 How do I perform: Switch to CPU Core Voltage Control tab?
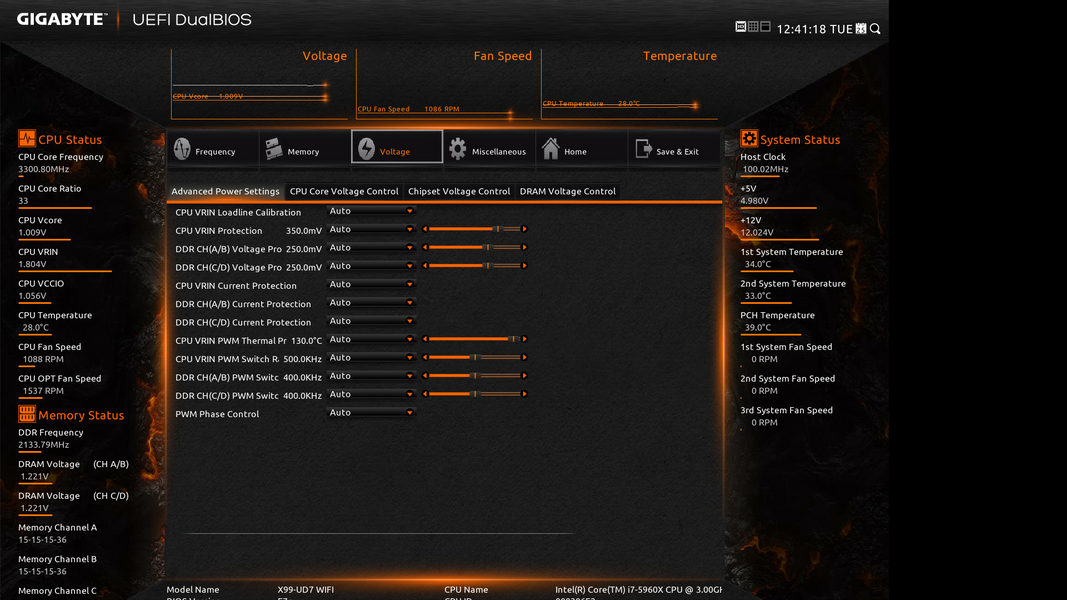coord(344,191)
